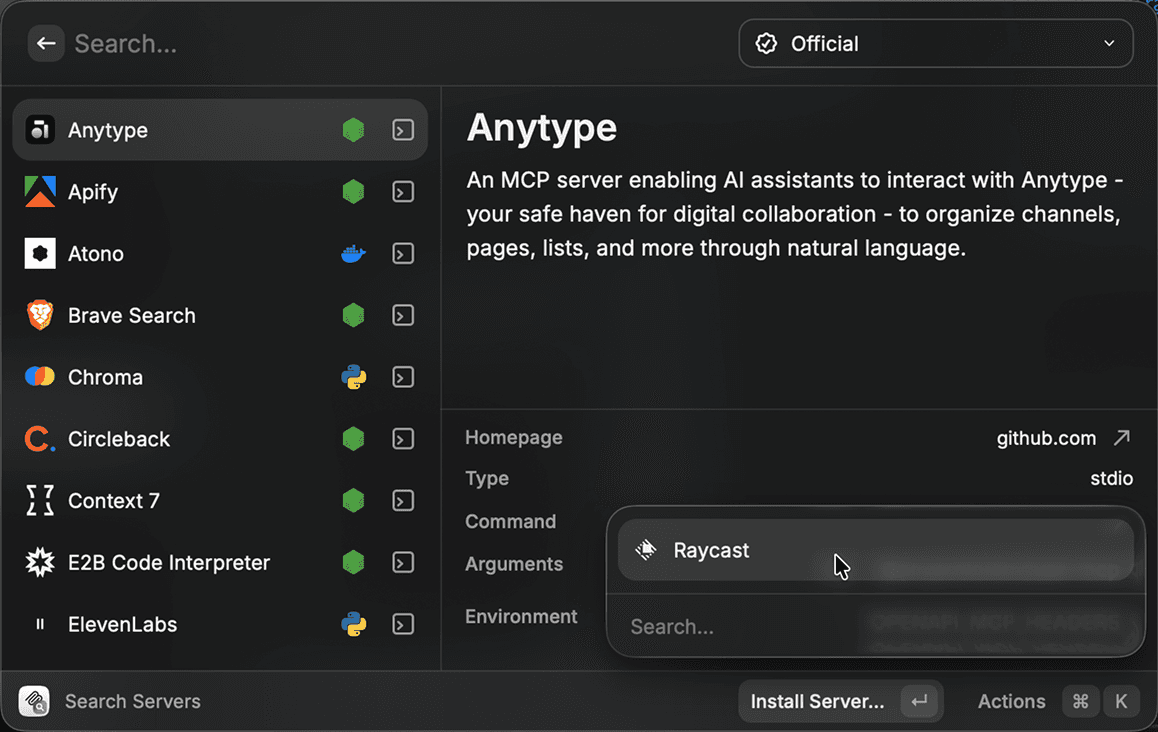Click the stdio type value
This screenshot has height=732, width=1158.
(1111, 479)
